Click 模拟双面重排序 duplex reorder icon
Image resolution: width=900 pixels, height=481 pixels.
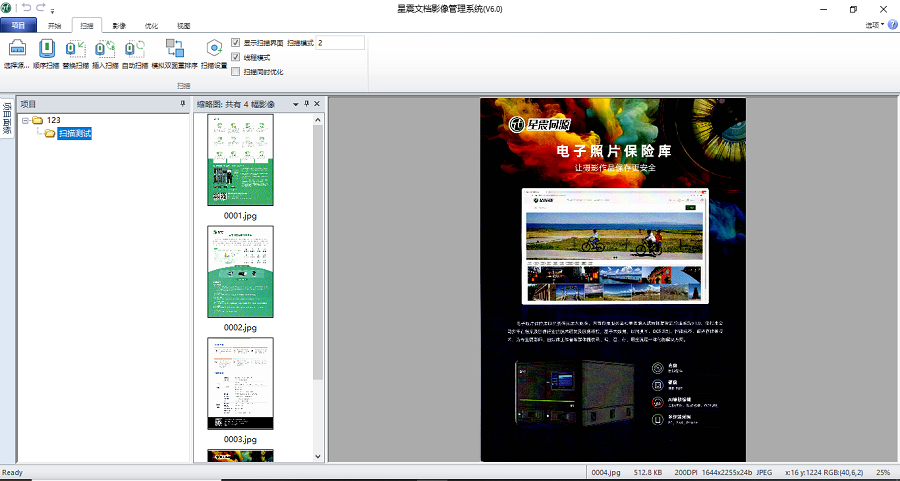tap(174, 49)
